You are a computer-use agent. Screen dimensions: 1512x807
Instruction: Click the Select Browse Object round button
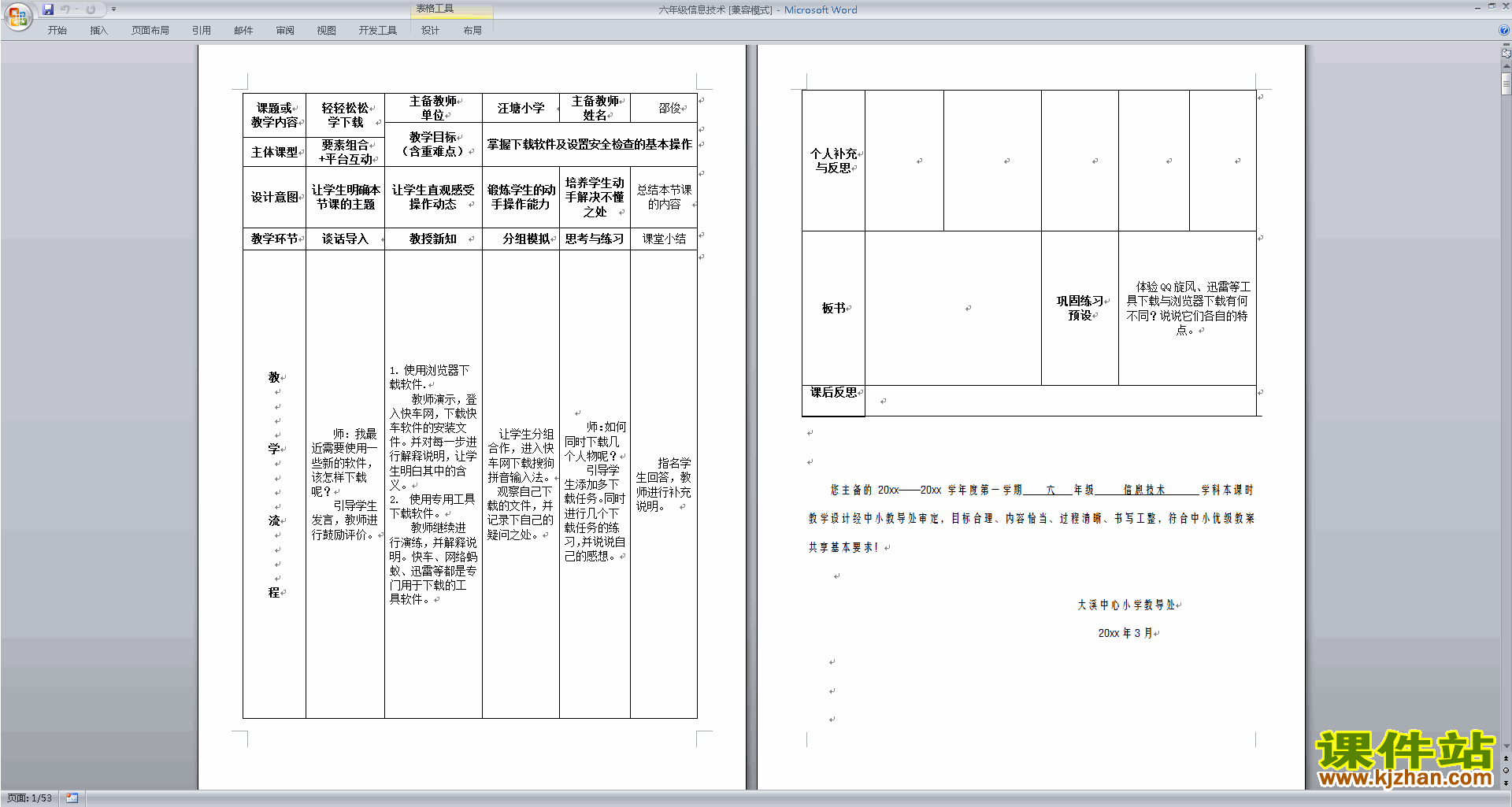(x=1506, y=770)
